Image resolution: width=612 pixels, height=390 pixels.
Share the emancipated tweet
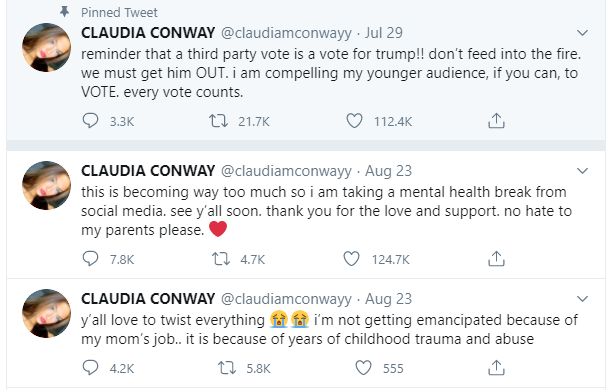(496, 367)
